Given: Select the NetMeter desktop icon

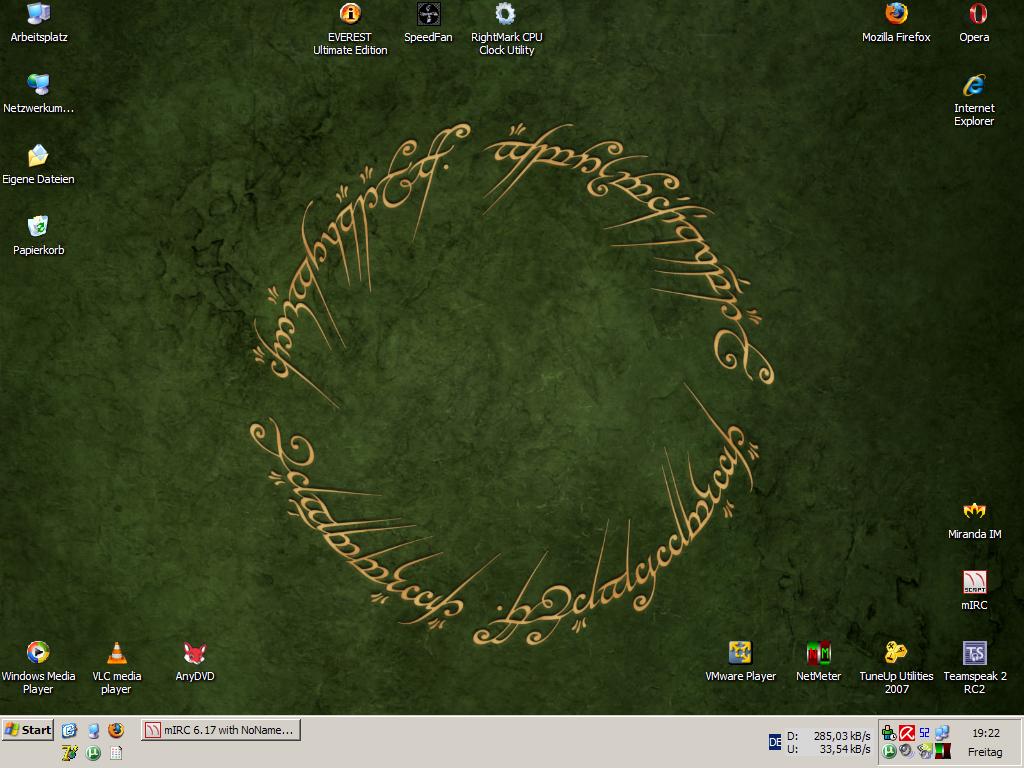Looking at the screenshot, I should [818, 661].
